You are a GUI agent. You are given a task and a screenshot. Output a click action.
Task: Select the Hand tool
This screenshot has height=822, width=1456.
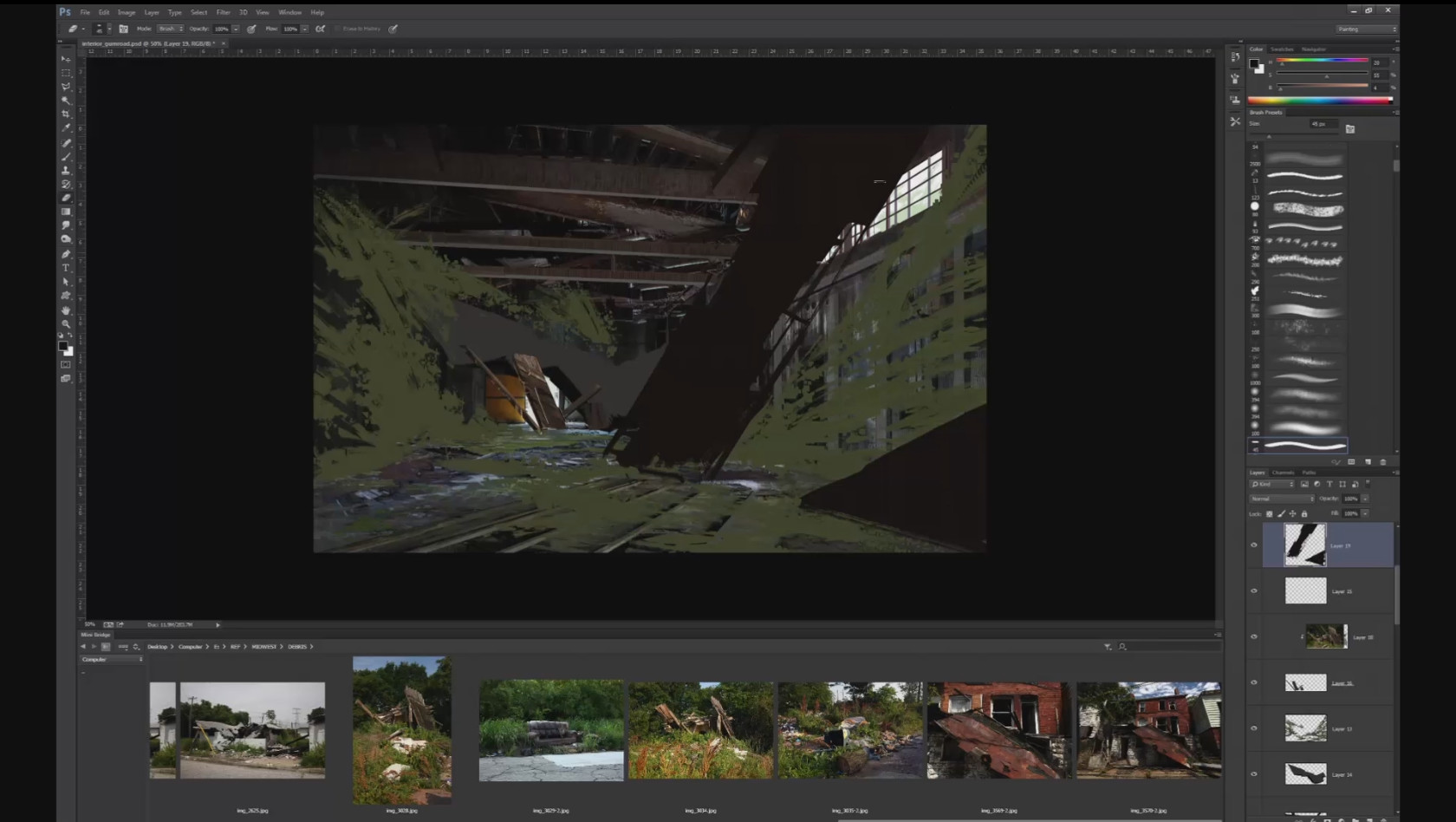tap(66, 310)
